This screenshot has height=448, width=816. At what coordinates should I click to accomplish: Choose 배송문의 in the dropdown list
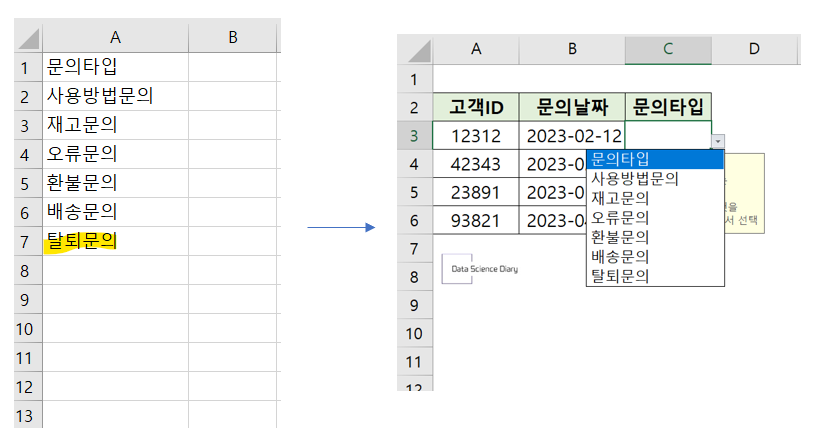click(655, 257)
